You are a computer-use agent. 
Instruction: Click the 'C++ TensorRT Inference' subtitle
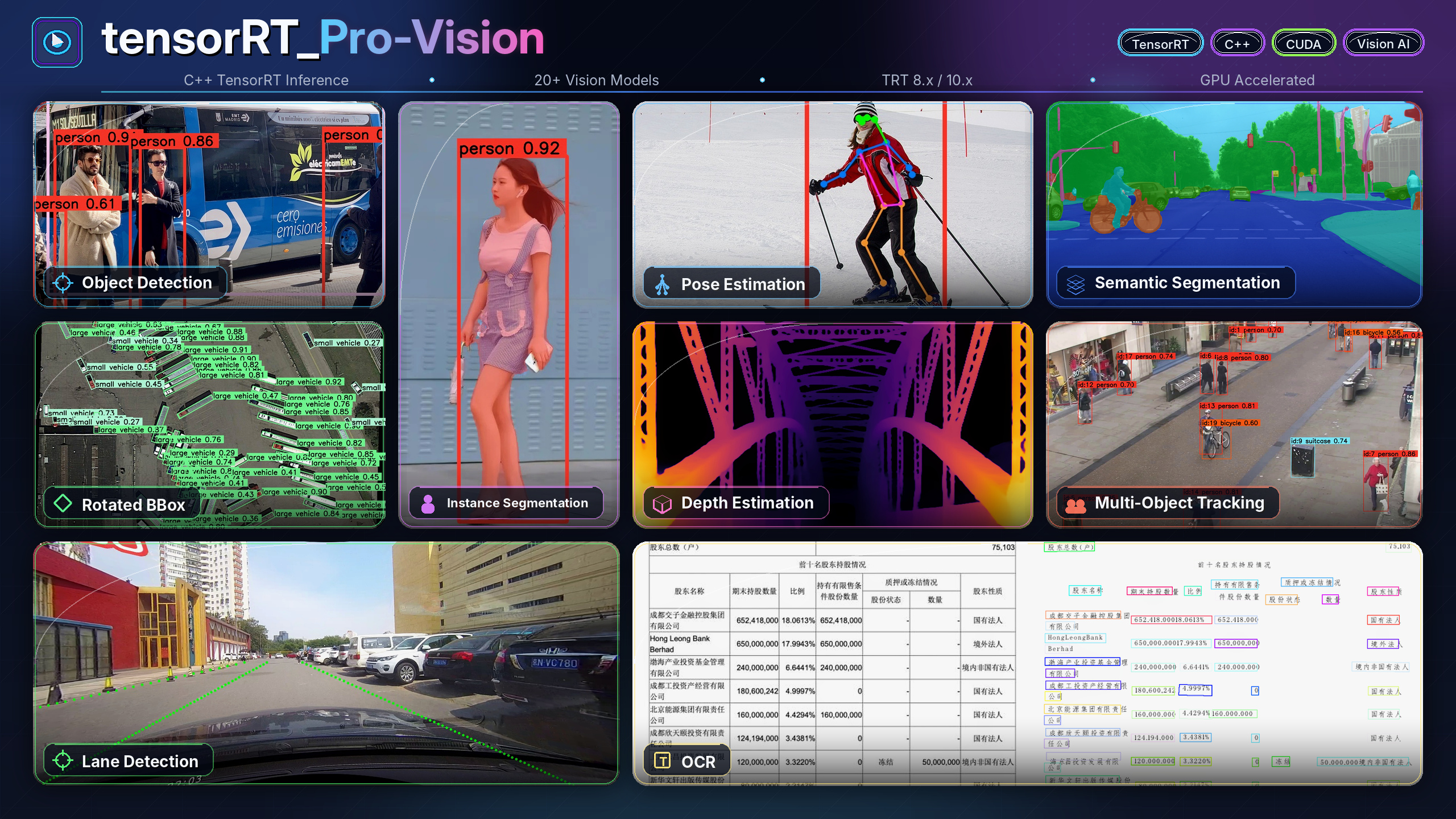[266, 80]
